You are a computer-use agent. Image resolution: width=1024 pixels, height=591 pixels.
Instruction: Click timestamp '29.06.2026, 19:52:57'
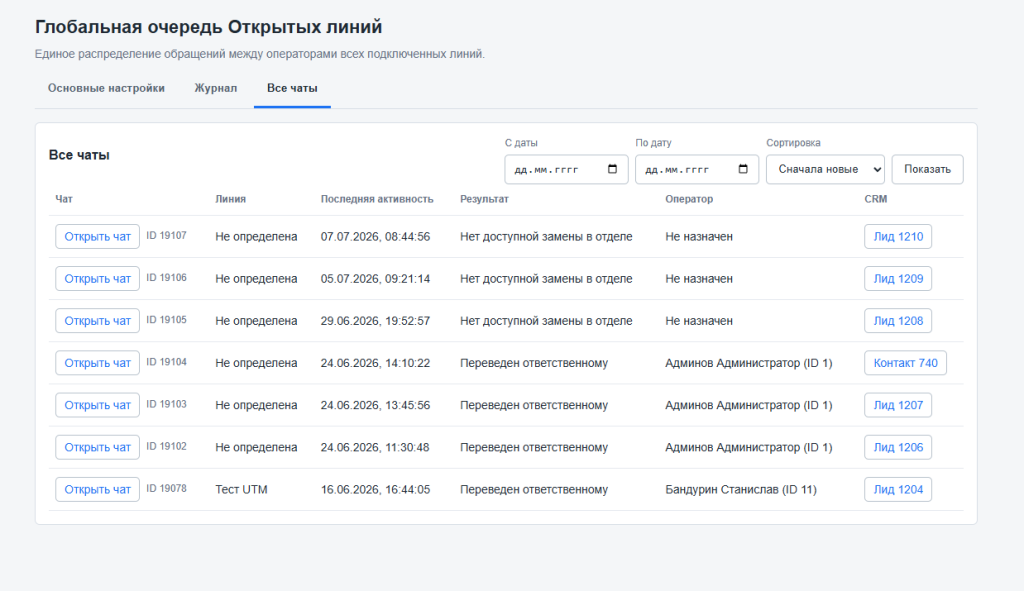coord(376,321)
